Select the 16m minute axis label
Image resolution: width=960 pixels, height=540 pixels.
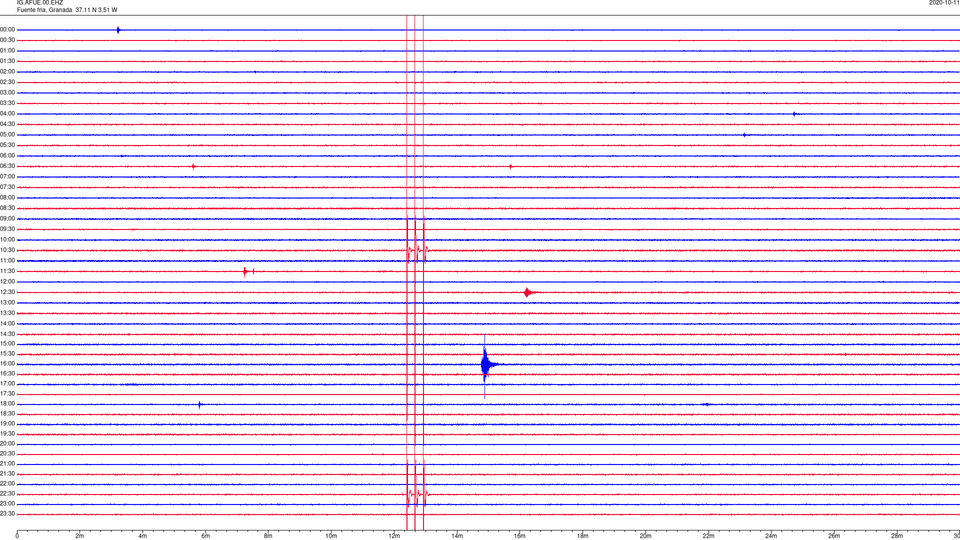click(520, 536)
